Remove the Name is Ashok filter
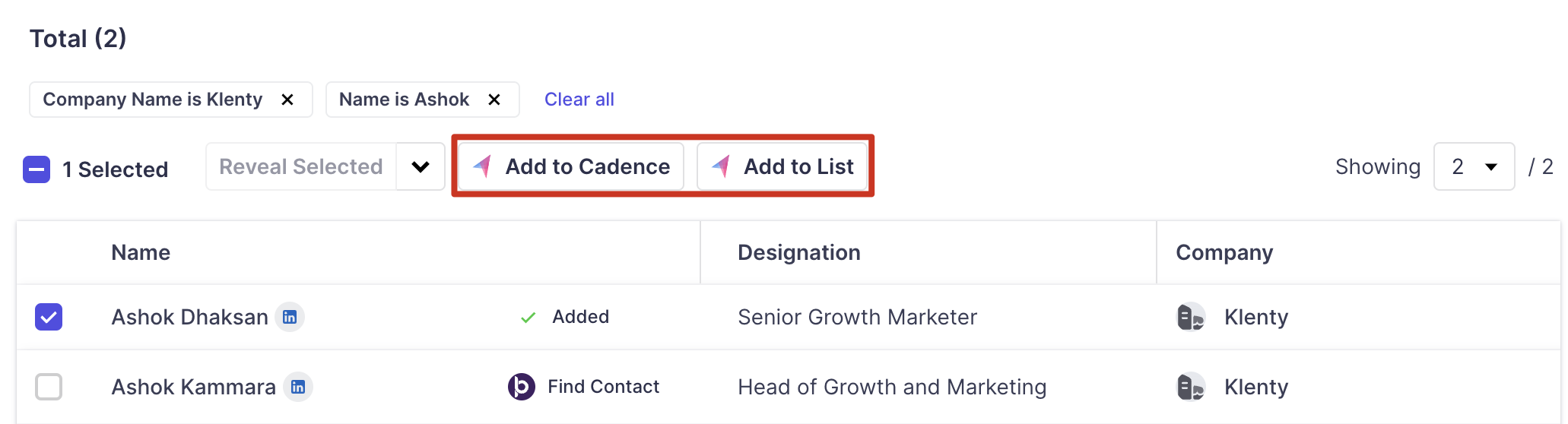This screenshot has height=424, width=1568. [x=494, y=100]
